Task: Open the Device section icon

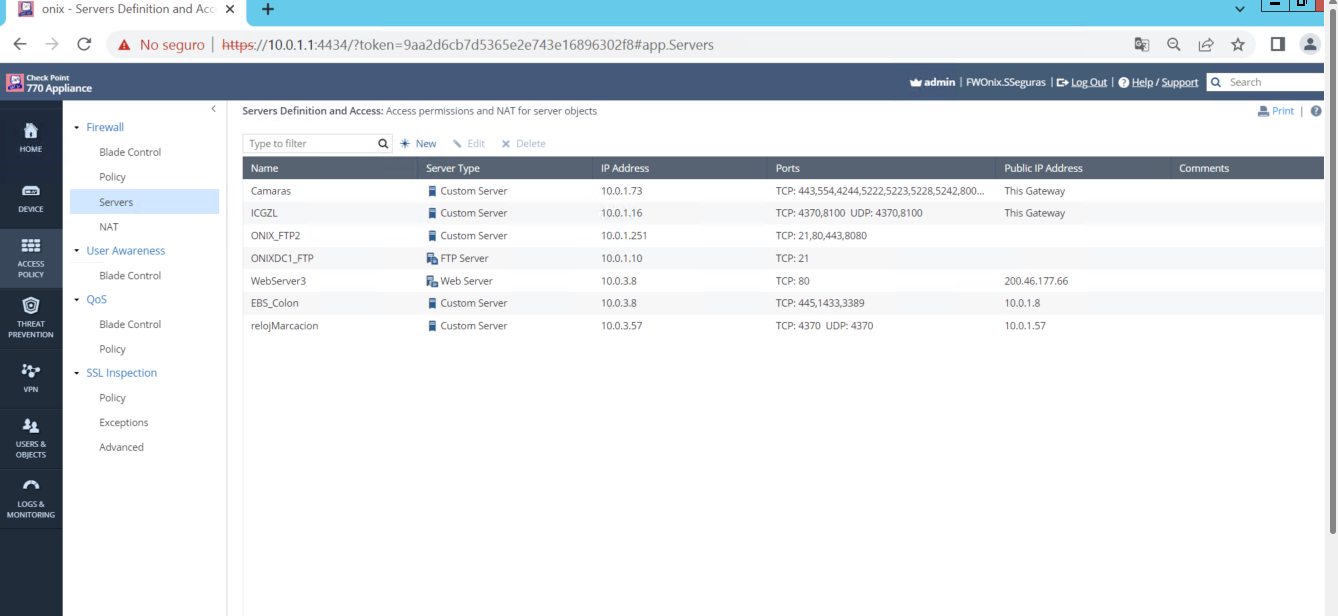Action: coord(31,197)
